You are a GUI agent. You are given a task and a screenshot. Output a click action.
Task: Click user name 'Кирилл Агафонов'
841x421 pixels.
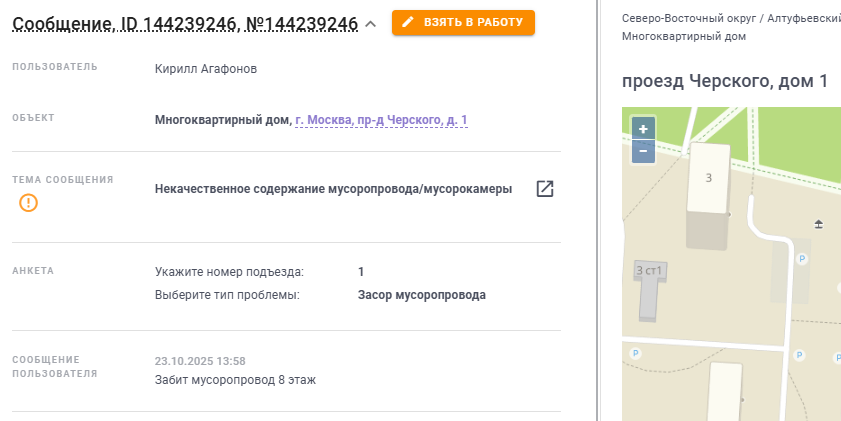tap(207, 69)
